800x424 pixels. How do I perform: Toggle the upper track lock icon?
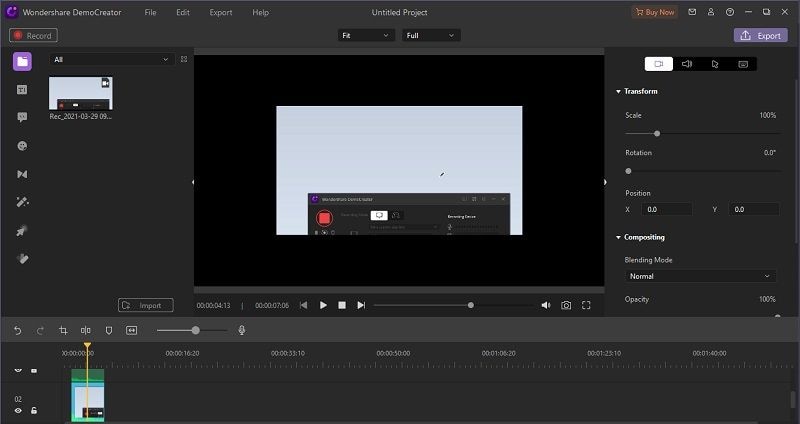point(34,370)
